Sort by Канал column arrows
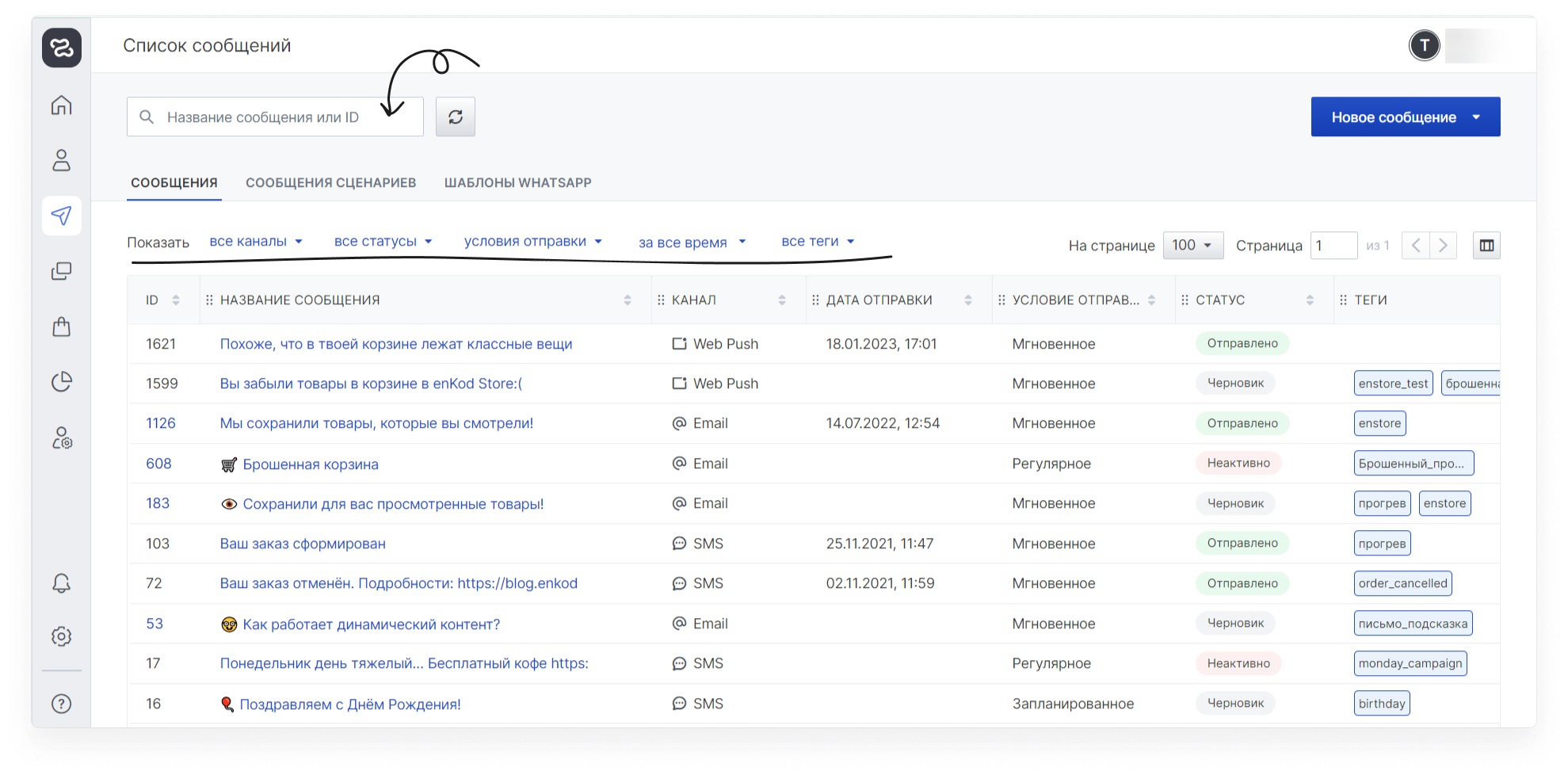This screenshot has width=1568, height=775. [x=782, y=300]
